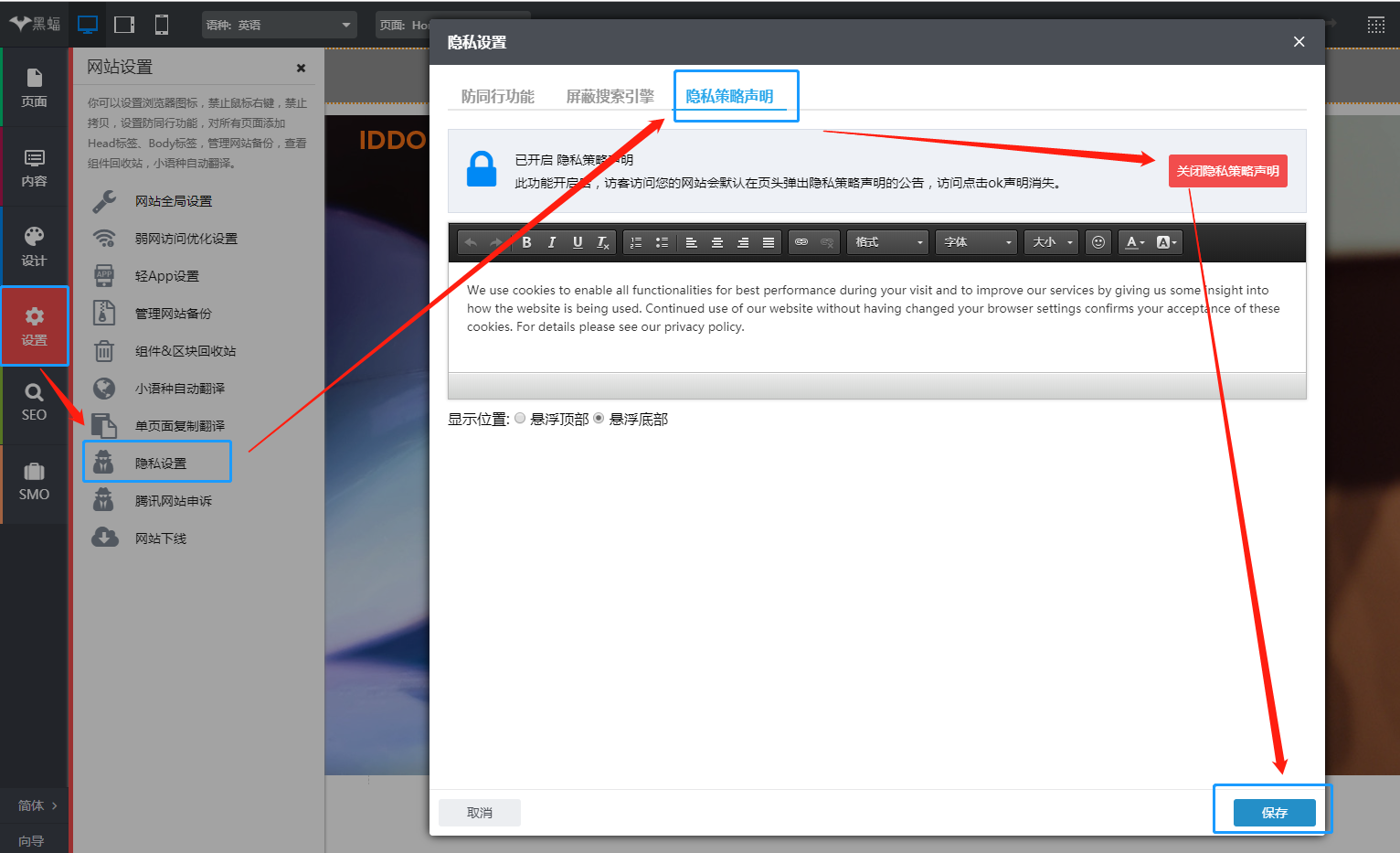This screenshot has height=853, width=1400.
Task: Open SEO section in sidebar
Action: 34,403
